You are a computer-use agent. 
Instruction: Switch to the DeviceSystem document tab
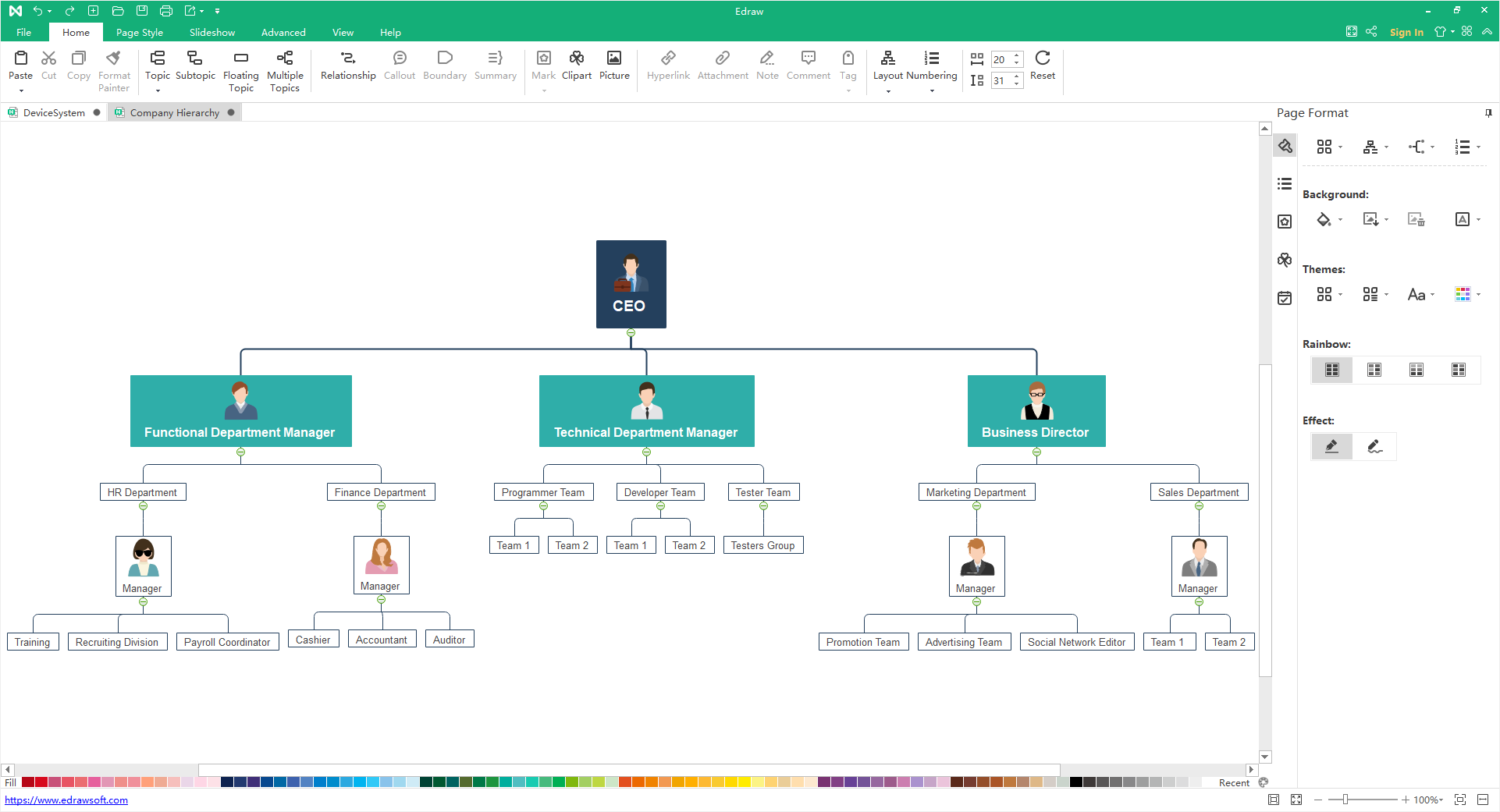(x=53, y=112)
